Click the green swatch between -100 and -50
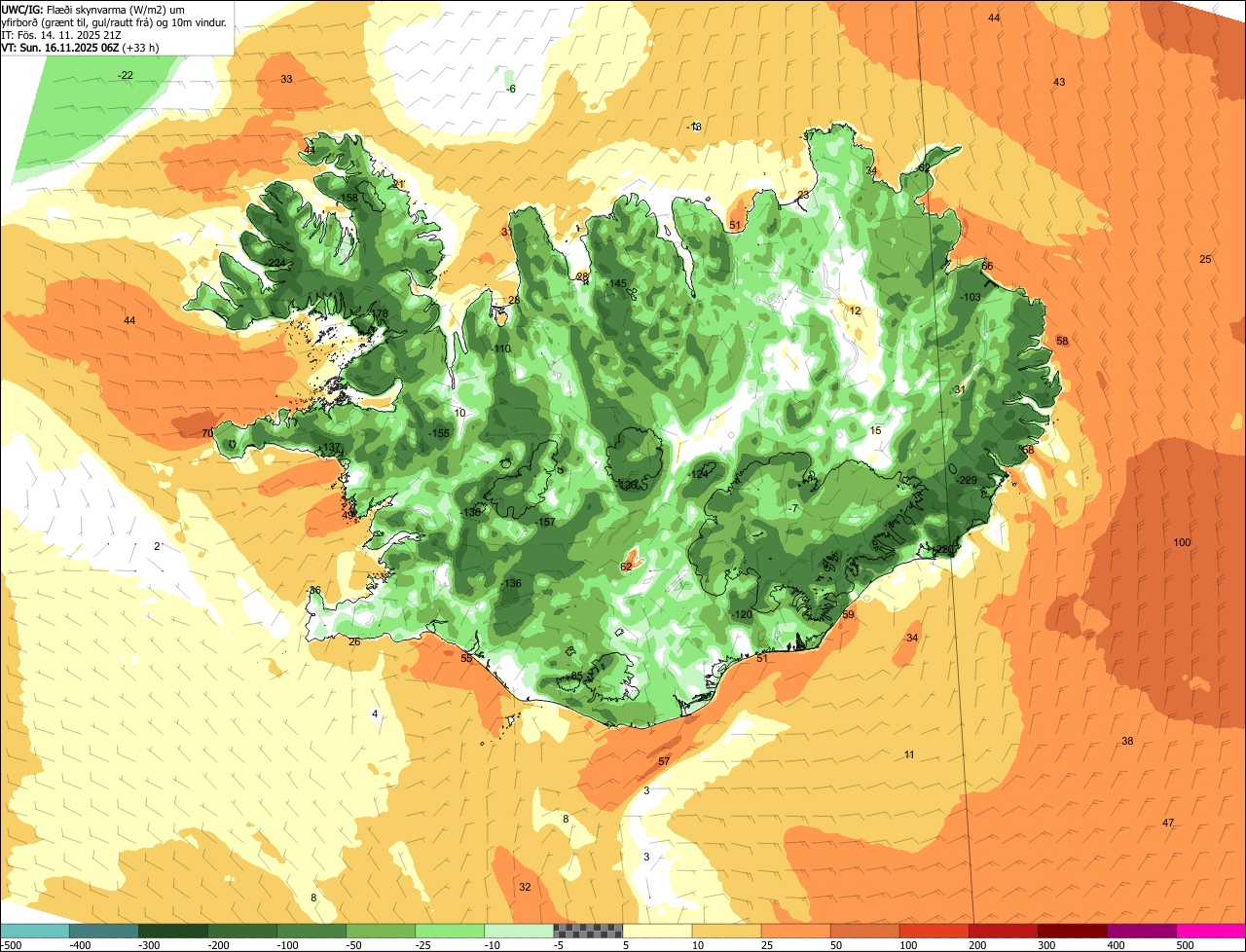1246x952 pixels. click(311, 930)
